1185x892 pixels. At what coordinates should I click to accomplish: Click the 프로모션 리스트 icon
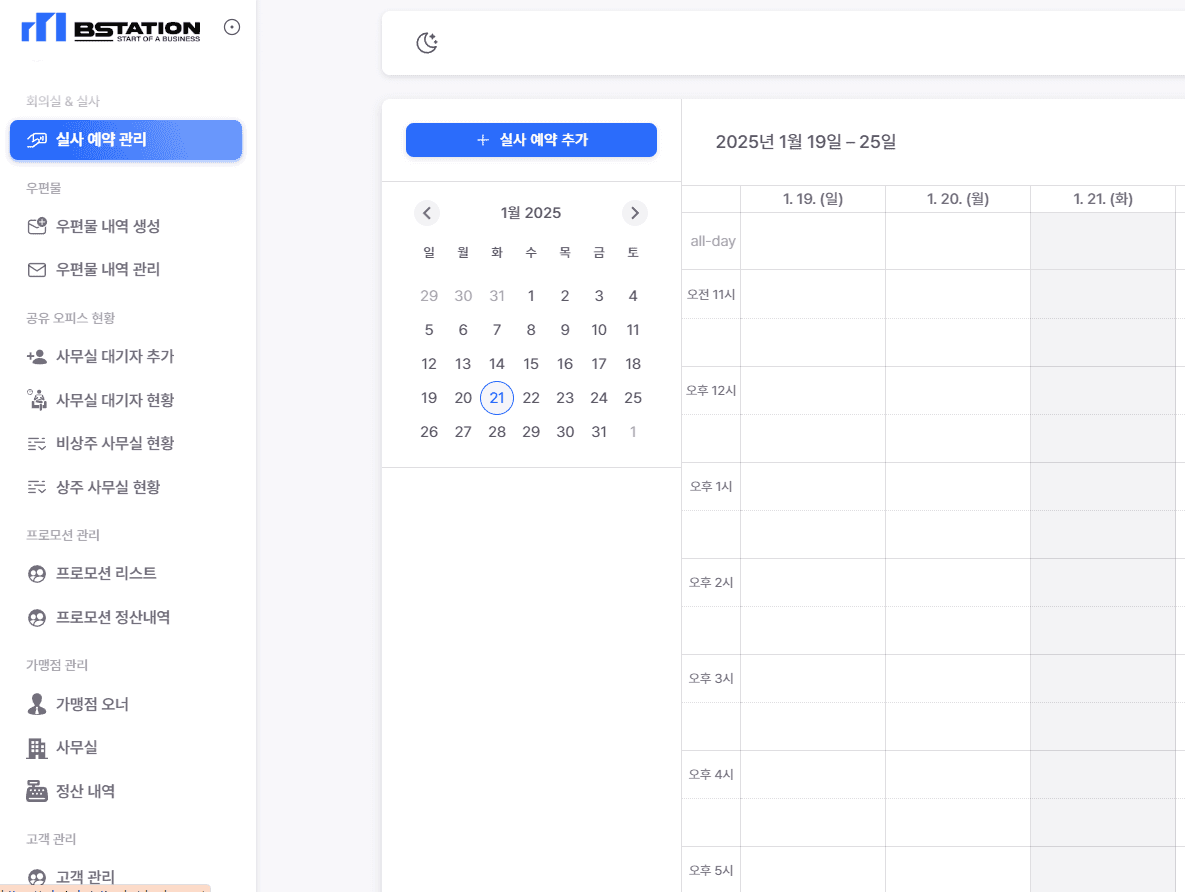coord(37,574)
